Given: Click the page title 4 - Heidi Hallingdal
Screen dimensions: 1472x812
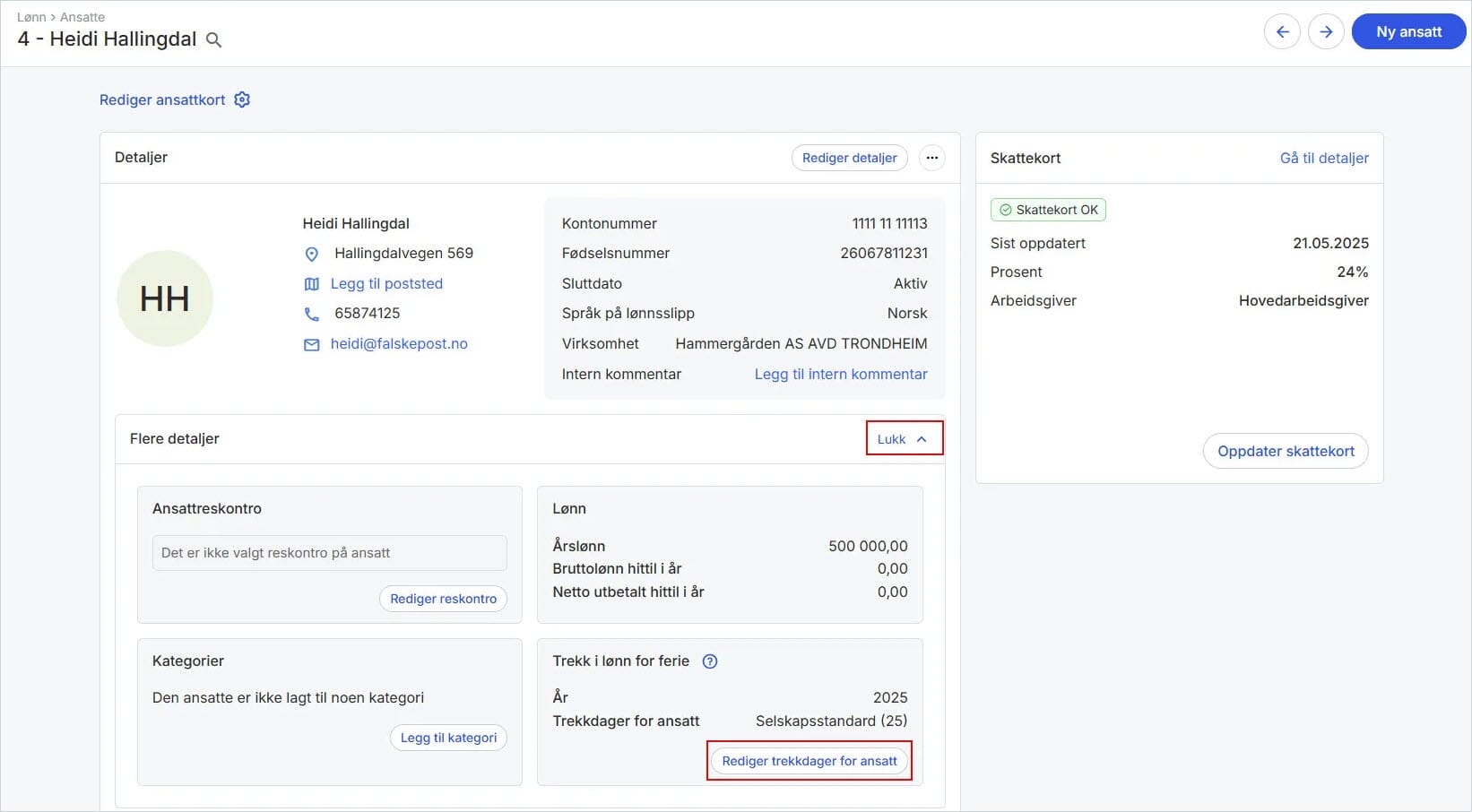Looking at the screenshot, I should click(107, 39).
